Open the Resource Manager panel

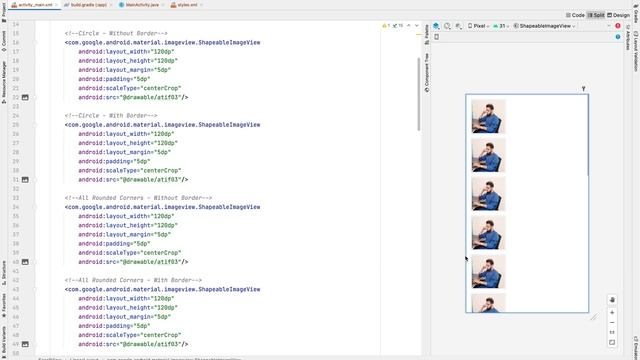[4, 82]
